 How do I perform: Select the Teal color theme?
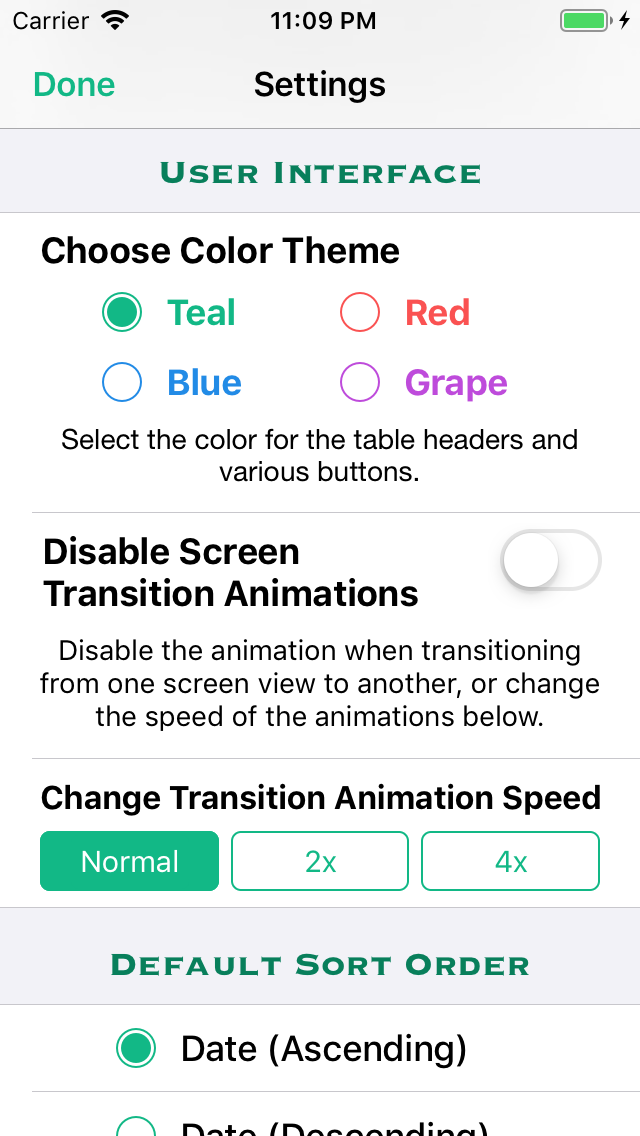click(x=122, y=312)
